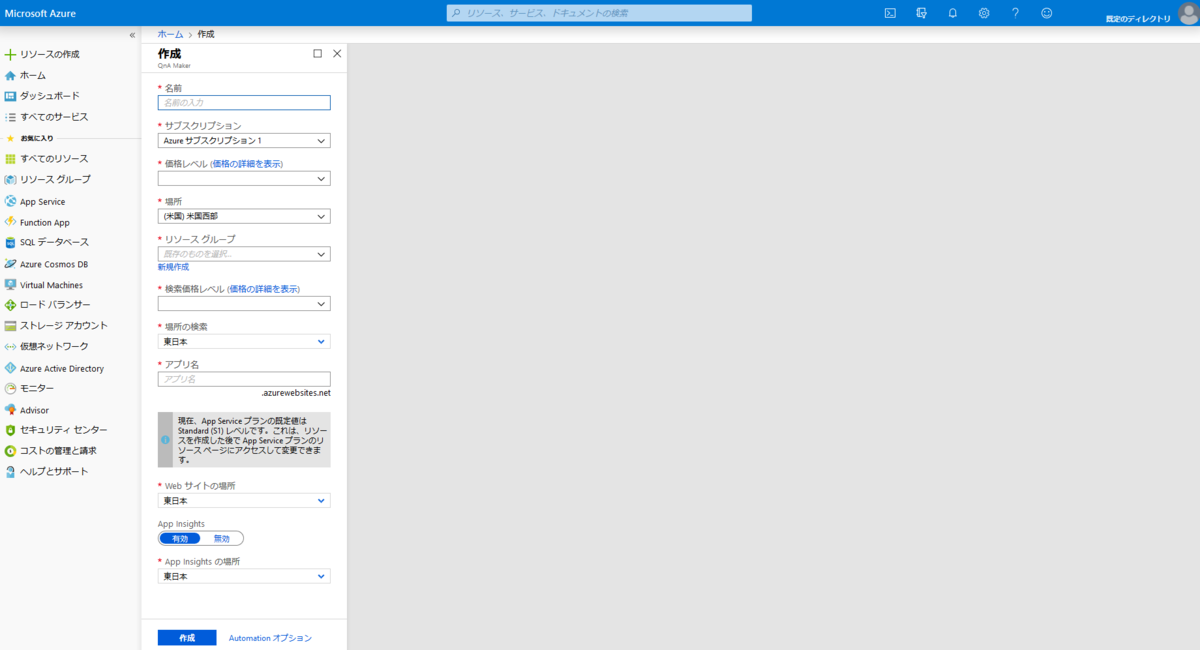Click the Virtual Machines icon
Screen dimensions: 1200x650
10,284
